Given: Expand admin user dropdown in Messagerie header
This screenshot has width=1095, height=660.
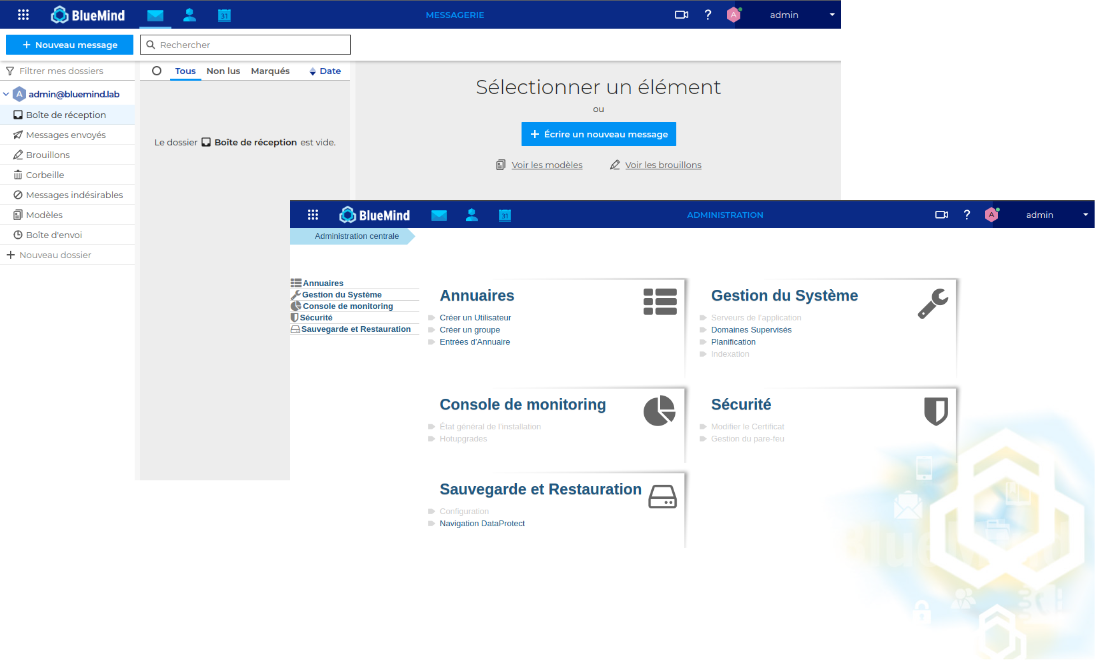Looking at the screenshot, I should click(x=831, y=15).
